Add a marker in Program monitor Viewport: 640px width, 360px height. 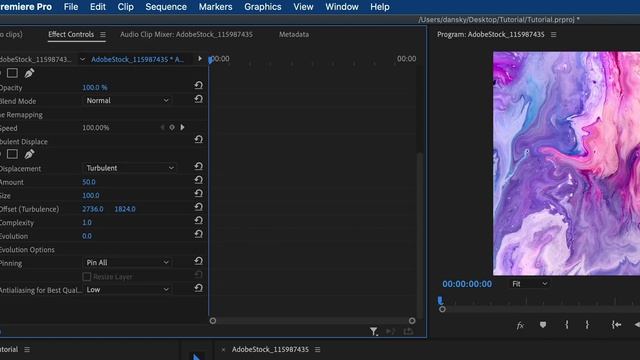543,325
